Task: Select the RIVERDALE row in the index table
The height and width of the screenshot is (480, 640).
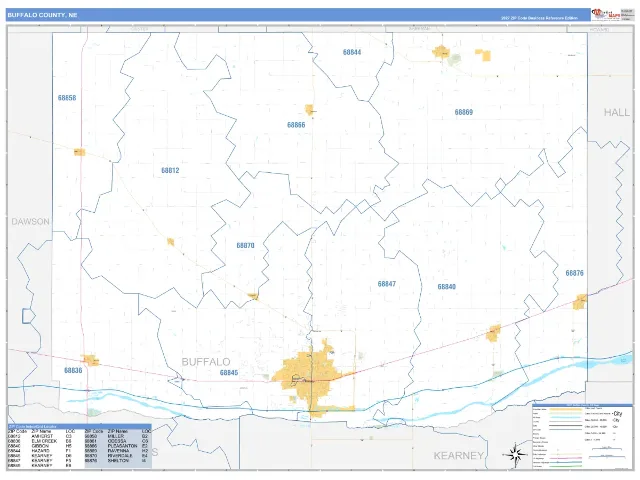Action: coord(118,456)
